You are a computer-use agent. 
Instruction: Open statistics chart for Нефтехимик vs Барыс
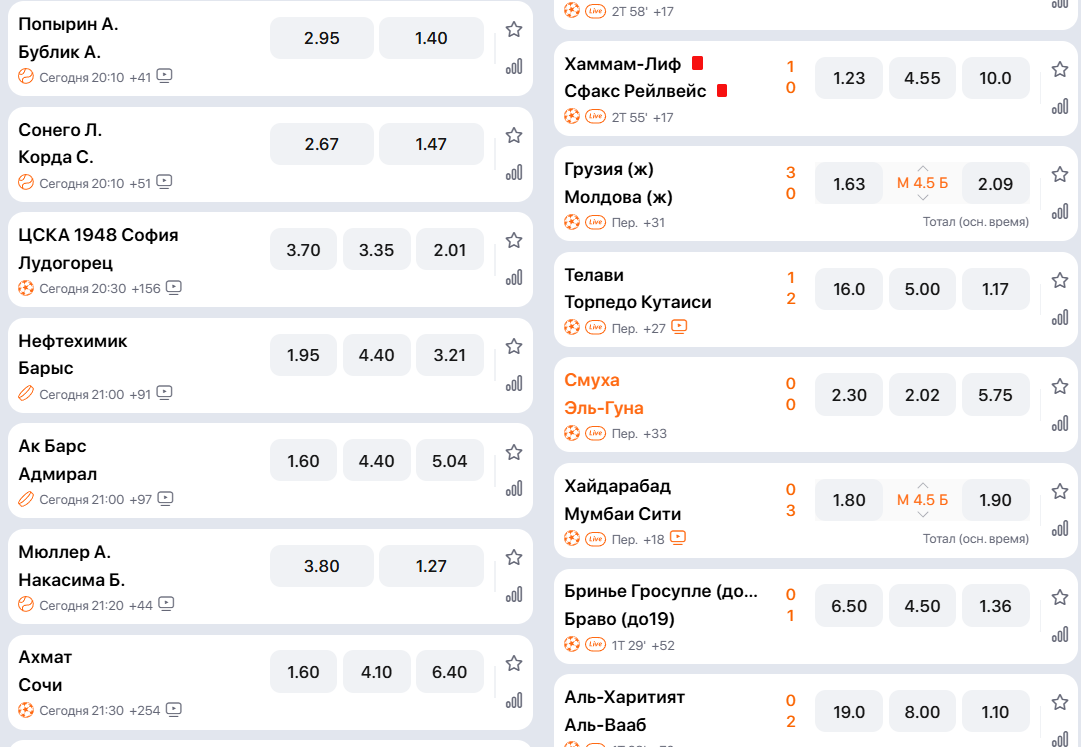(x=514, y=383)
